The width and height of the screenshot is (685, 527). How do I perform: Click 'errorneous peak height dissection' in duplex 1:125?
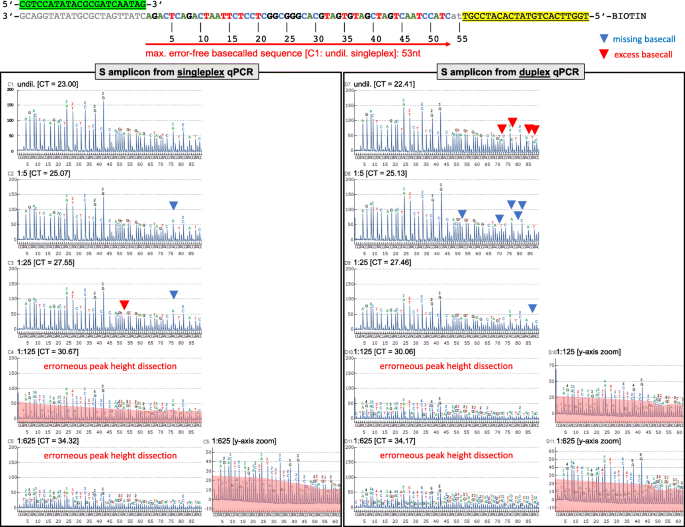pyautogui.click(x=446, y=366)
